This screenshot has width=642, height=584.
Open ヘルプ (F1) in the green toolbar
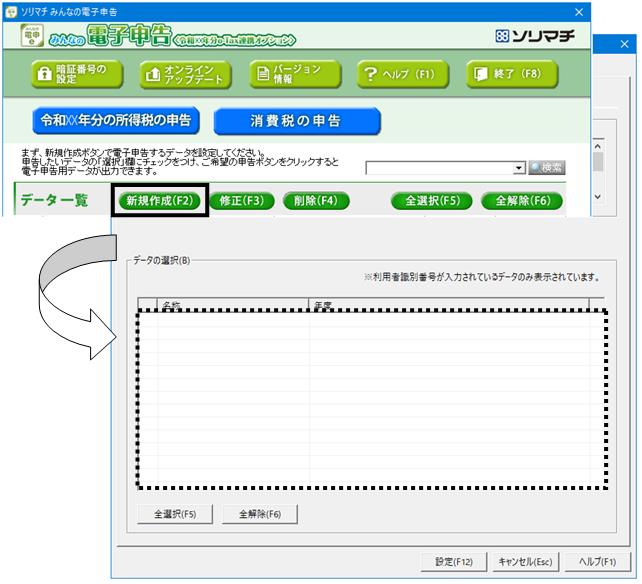[403, 74]
